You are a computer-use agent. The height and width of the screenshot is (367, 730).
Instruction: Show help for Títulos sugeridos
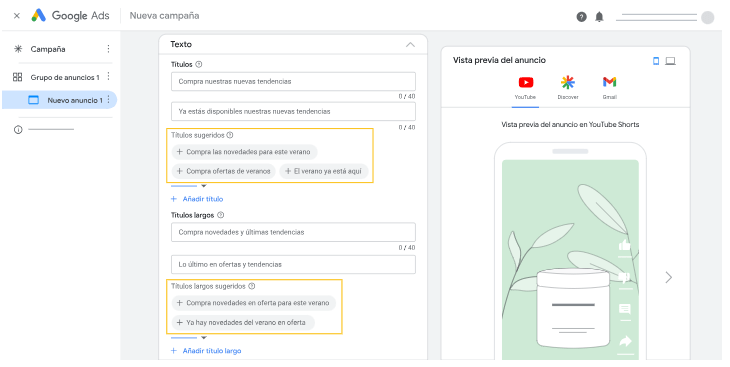click(230, 135)
